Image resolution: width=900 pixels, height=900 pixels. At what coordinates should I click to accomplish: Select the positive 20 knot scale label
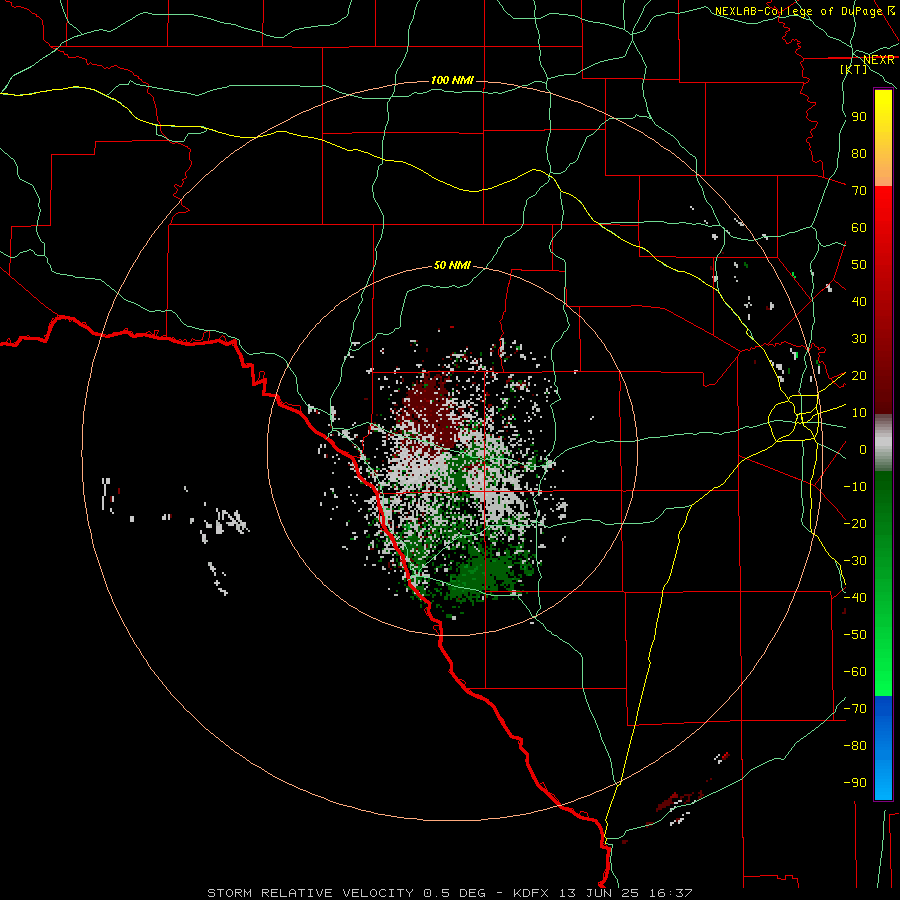coord(859,375)
